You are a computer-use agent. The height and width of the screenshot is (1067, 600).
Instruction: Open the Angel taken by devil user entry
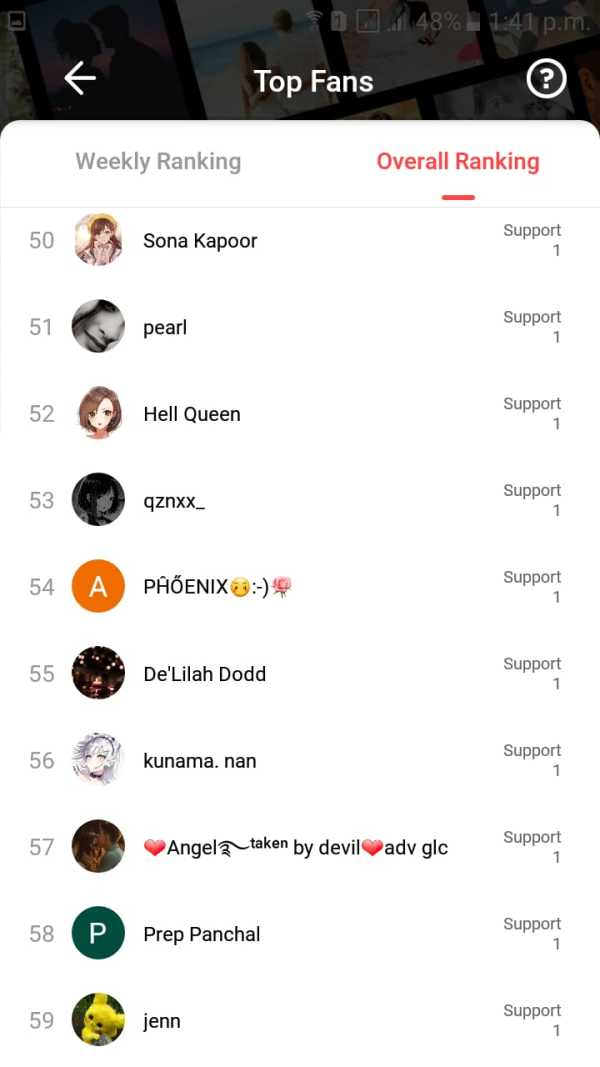(x=296, y=848)
